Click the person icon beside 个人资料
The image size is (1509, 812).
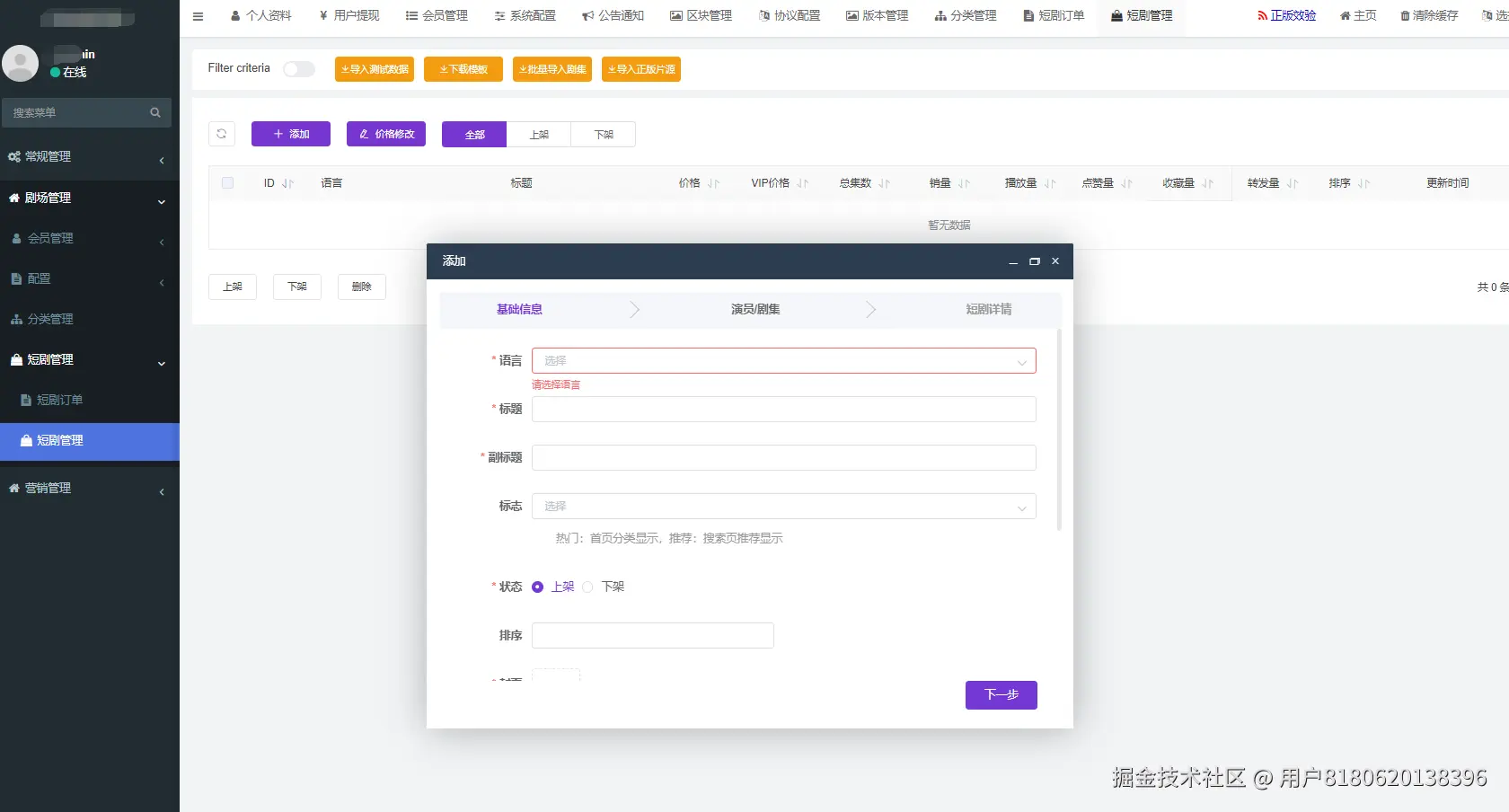pos(235,16)
